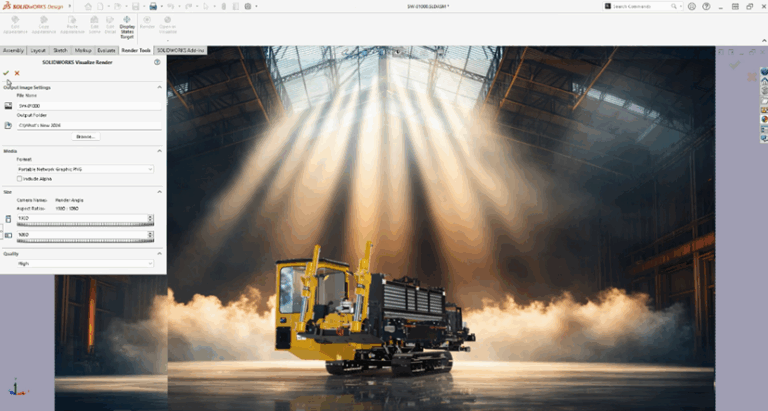Screen dimensions: 768x411
Task: Expand the SOLIDWORKS Design menu arrow
Action: (x=70, y=6)
